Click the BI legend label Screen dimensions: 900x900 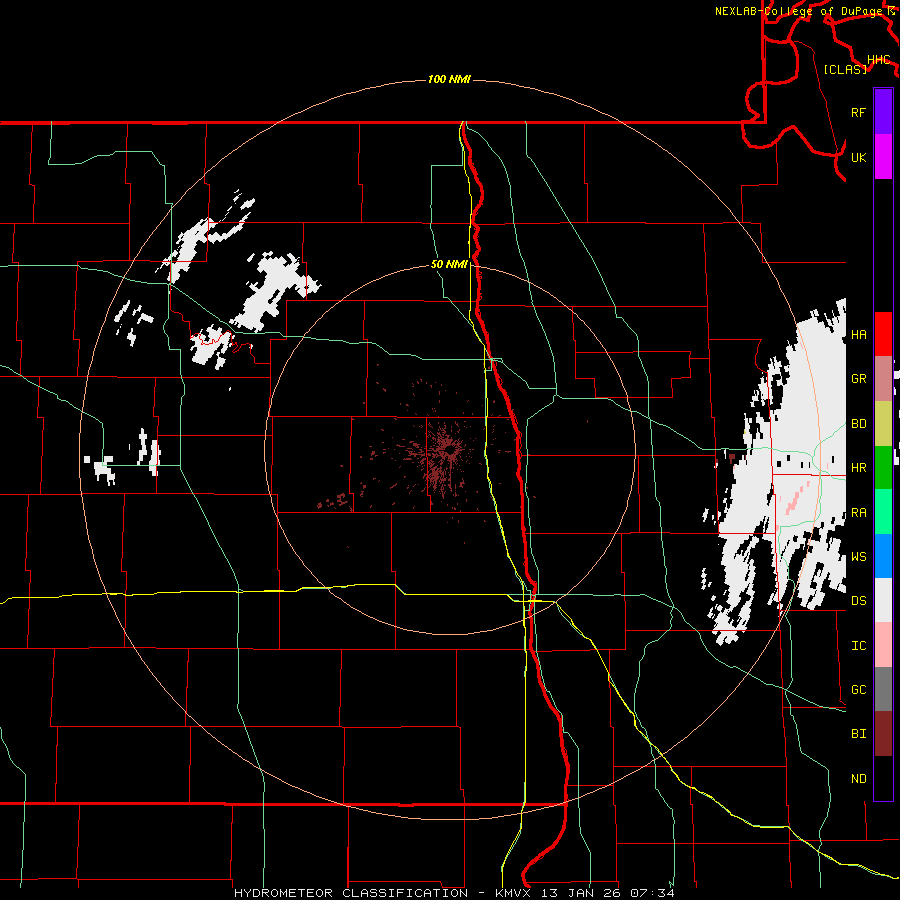(858, 734)
